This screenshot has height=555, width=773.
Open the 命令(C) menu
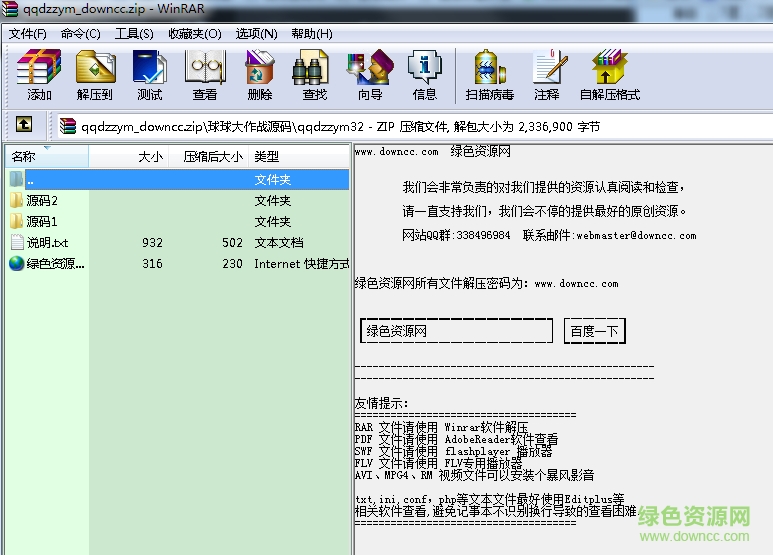click(x=80, y=34)
